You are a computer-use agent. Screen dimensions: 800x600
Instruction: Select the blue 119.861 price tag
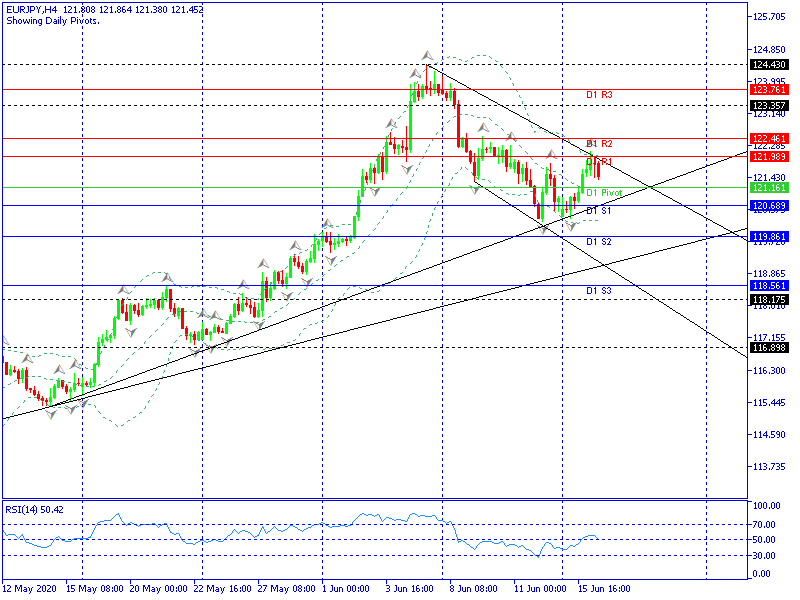pos(767,237)
